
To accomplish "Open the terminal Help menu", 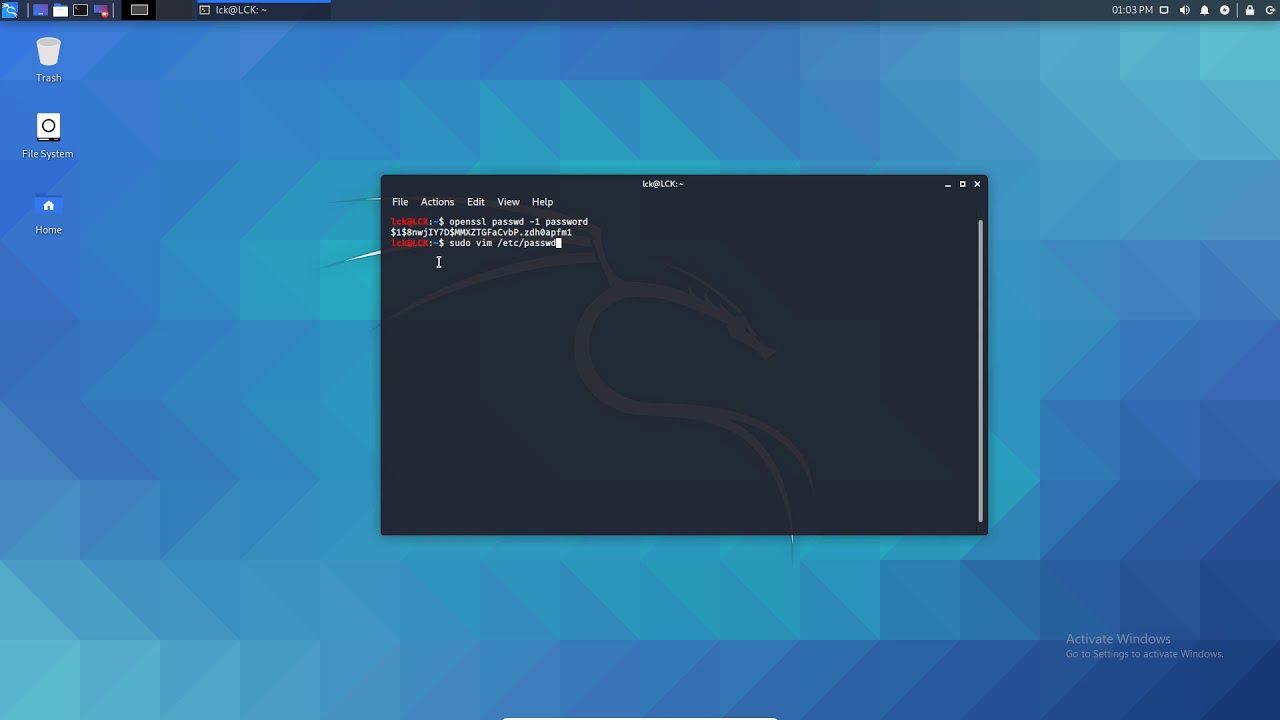I will (x=542, y=202).
